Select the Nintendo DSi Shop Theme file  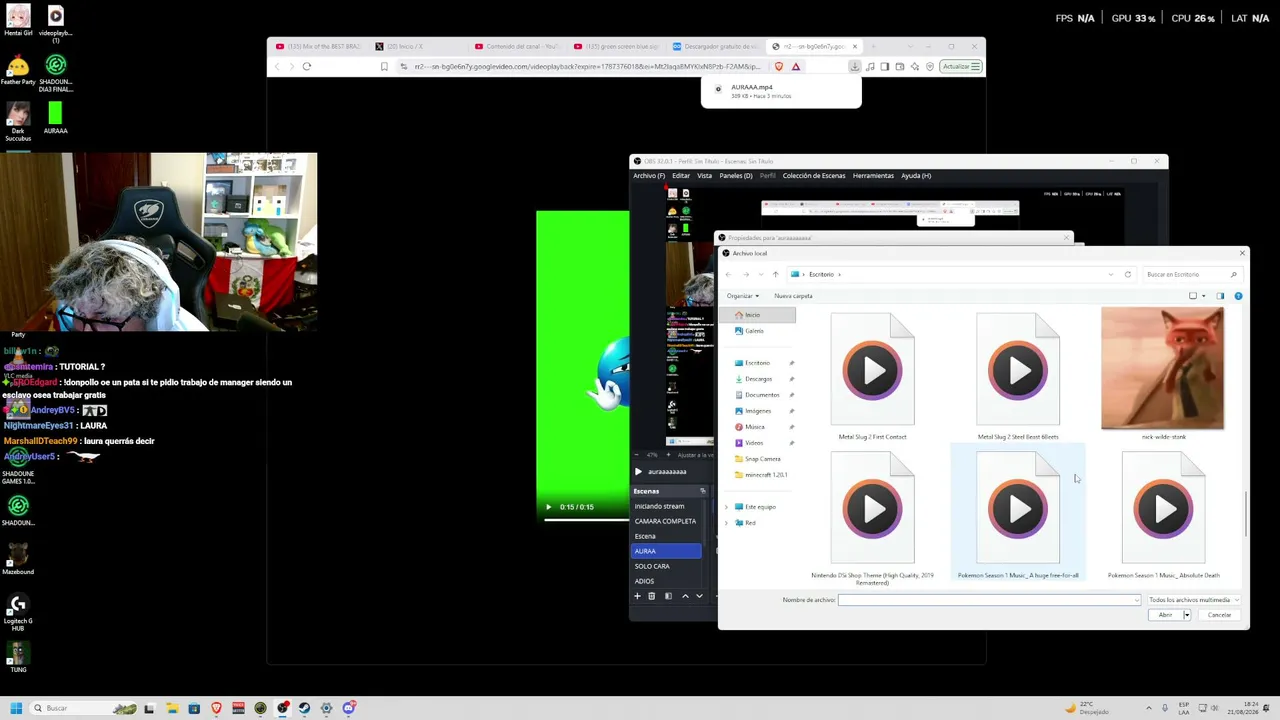coord(873,518)
